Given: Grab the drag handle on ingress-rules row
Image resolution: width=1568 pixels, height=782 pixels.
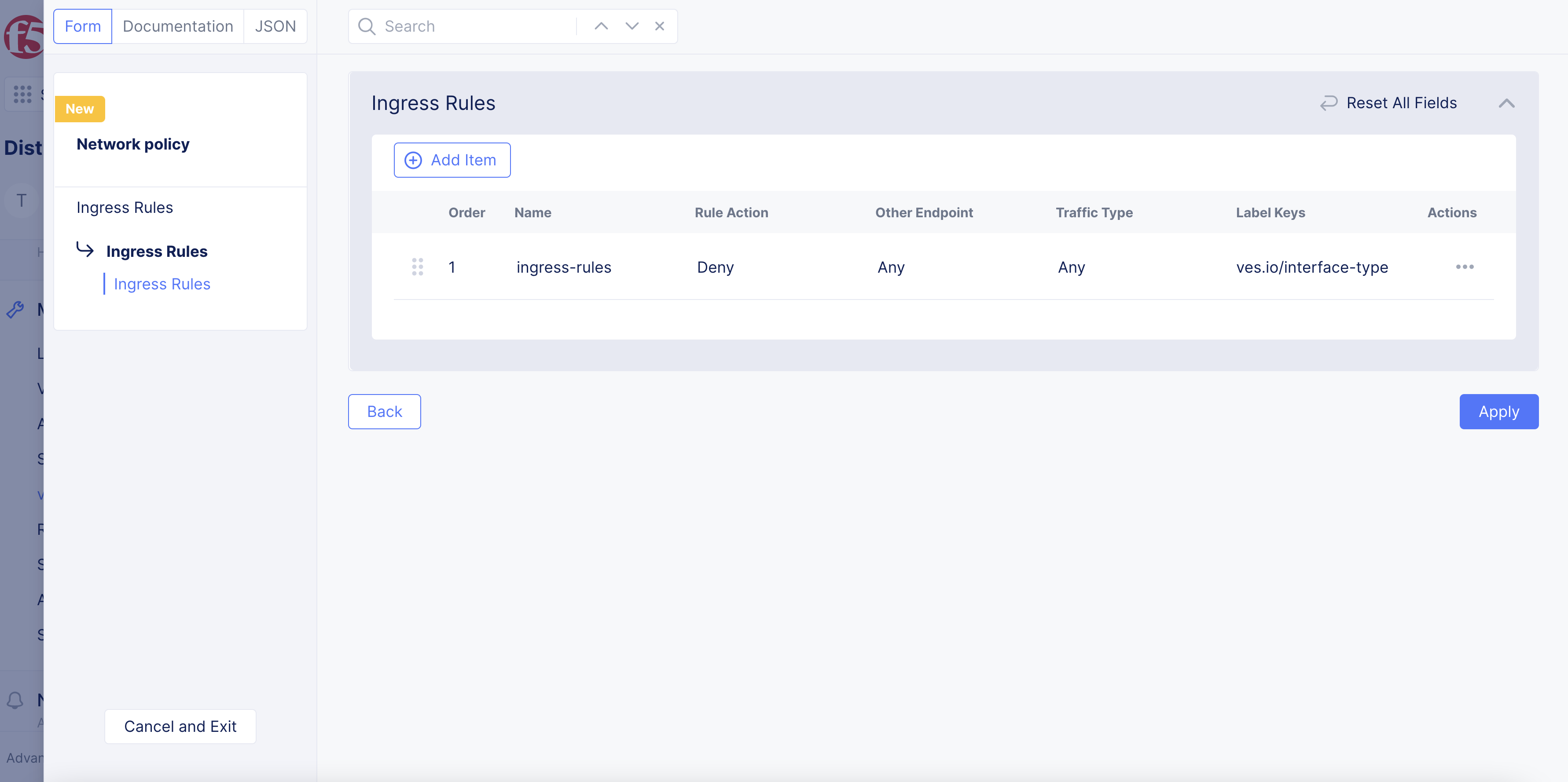Looking at the screenshot, I should 417,267.
